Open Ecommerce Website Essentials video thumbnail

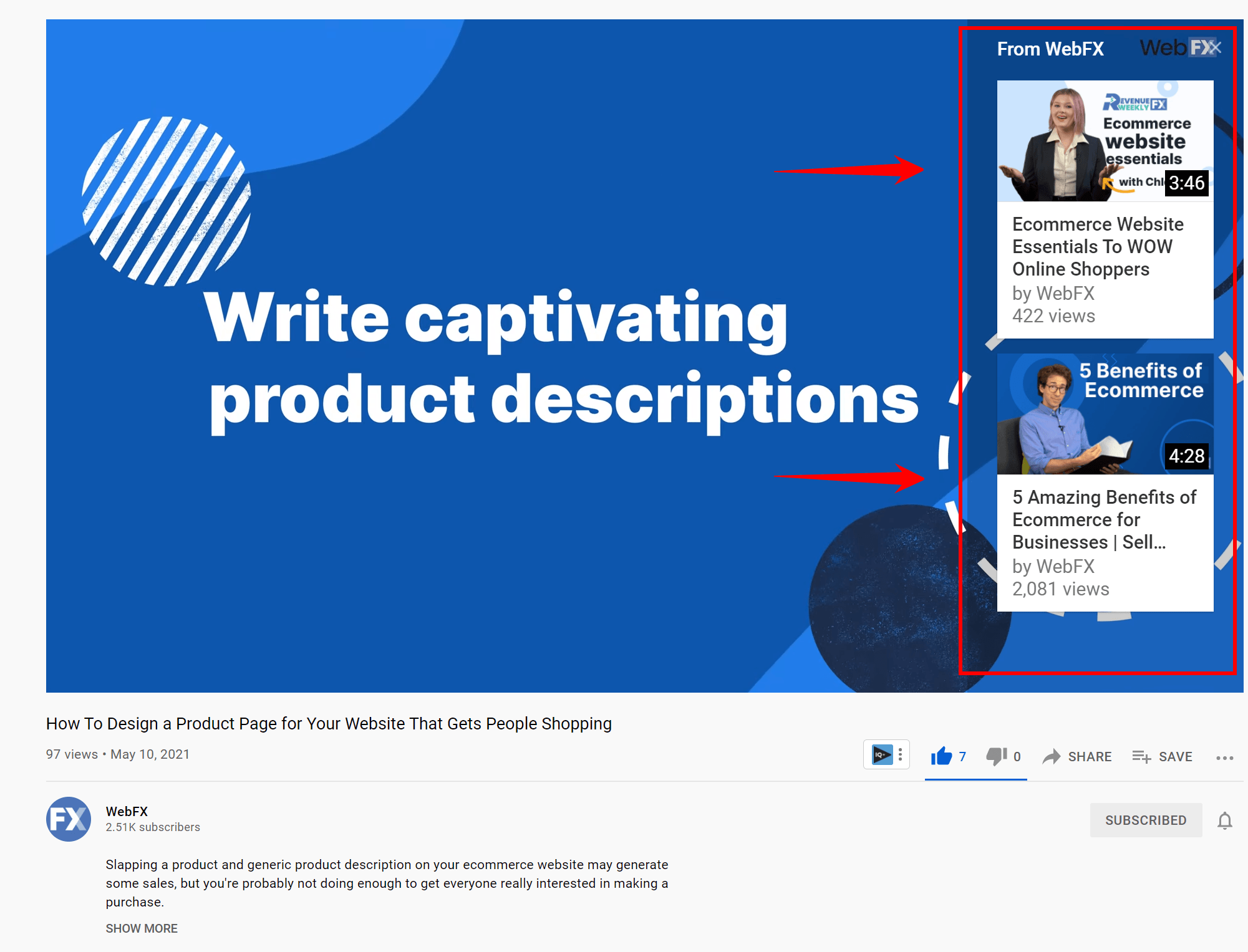[x=1105, y=141]
